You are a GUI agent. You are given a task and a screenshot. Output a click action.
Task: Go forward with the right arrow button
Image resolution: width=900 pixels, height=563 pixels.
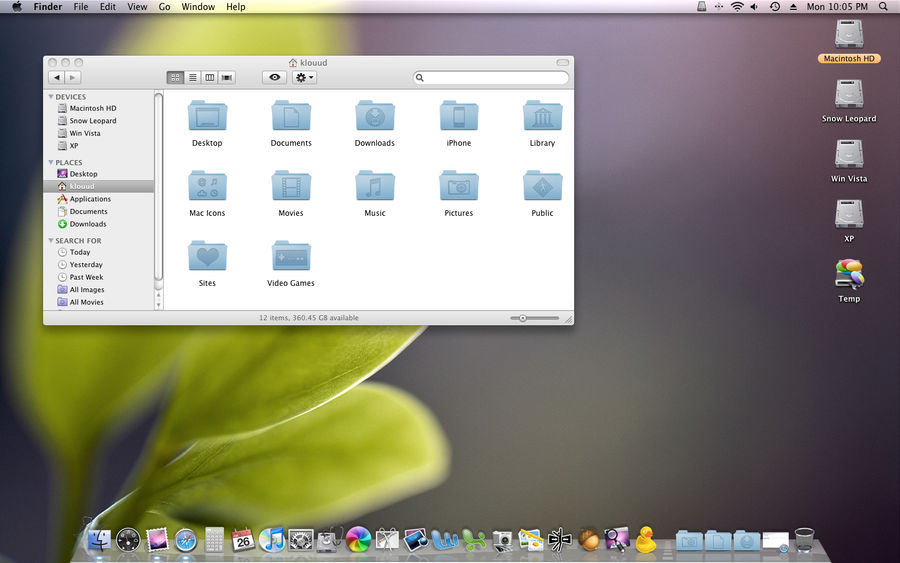pyautogui.click(x=72, y=77)
